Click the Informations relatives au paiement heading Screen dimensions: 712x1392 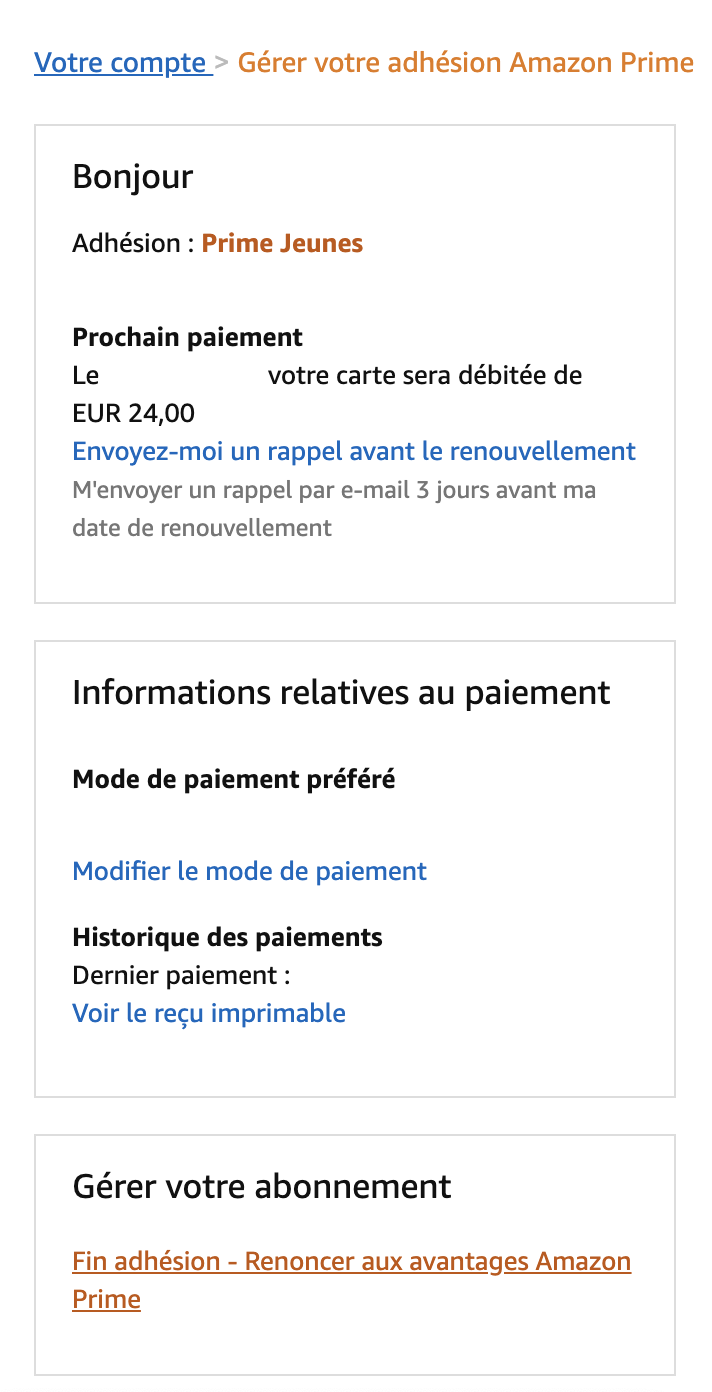[x=341, y=691]
